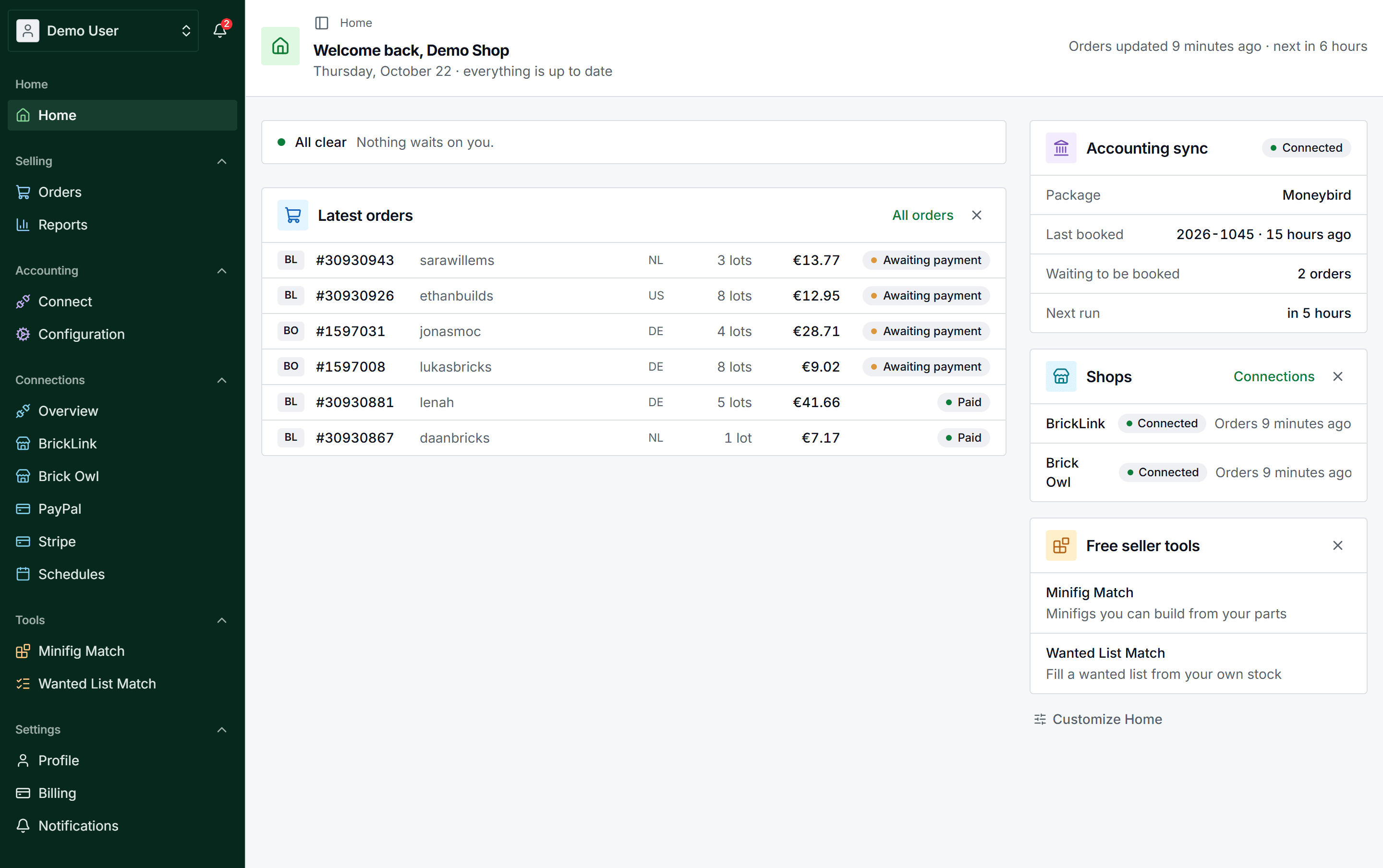Viewport: 1383px width, 868px height.
Task: Click the '2026-1045 · 15 hours ago' value
Action: (x=1263, y=235)
